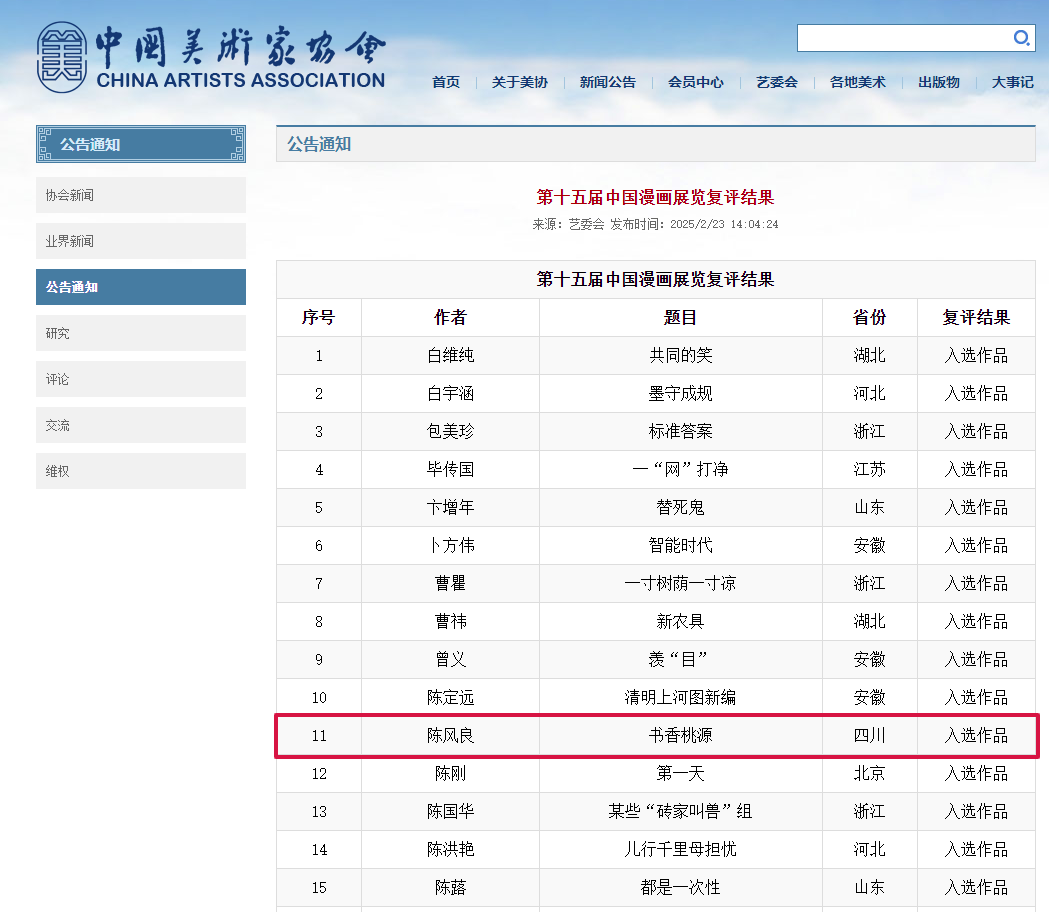Open the 会员中心 navigation item
1049x912 pixels.
coord(695,82)
